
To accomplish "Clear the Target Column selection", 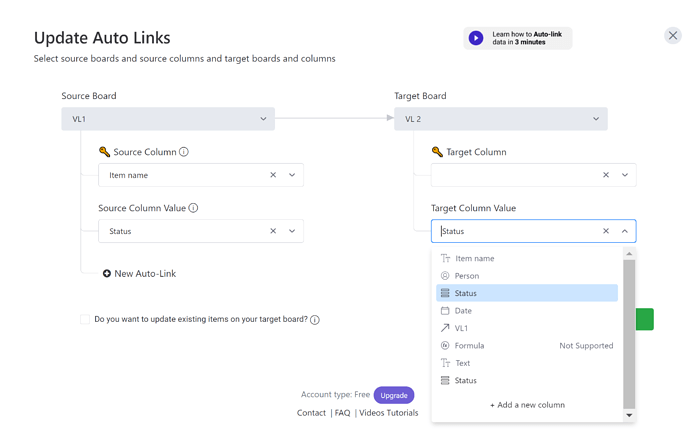I will click(606, 175).
